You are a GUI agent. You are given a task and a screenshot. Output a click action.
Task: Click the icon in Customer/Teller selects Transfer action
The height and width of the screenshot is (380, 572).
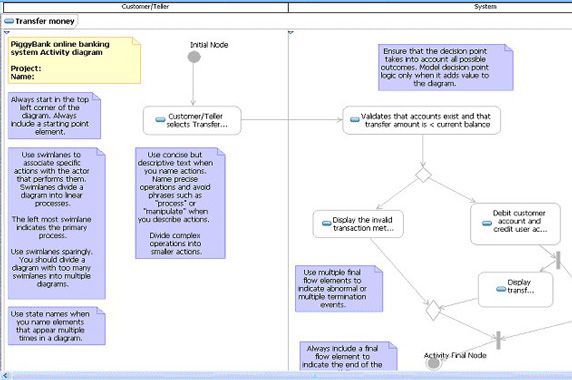(x=160, y=120)
